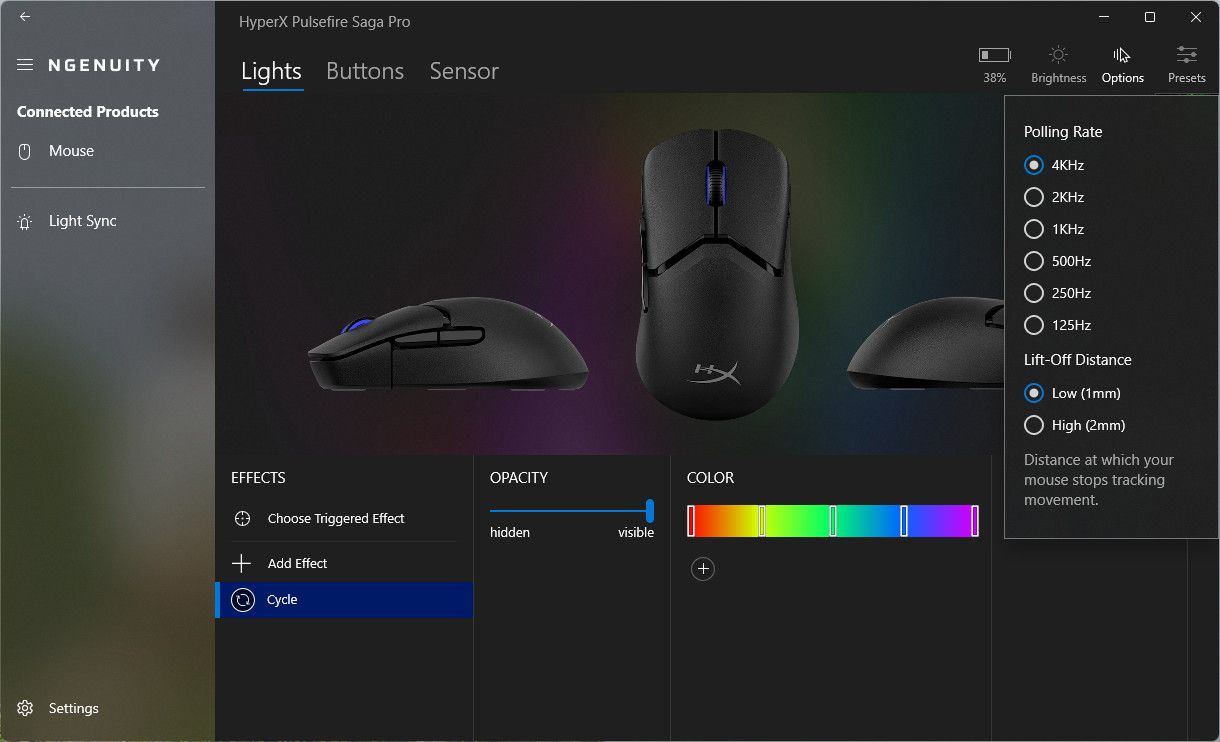This screenshot has width=1220, height=742.
Task: Check the battery level icon
Action: [x=994, y=55]
